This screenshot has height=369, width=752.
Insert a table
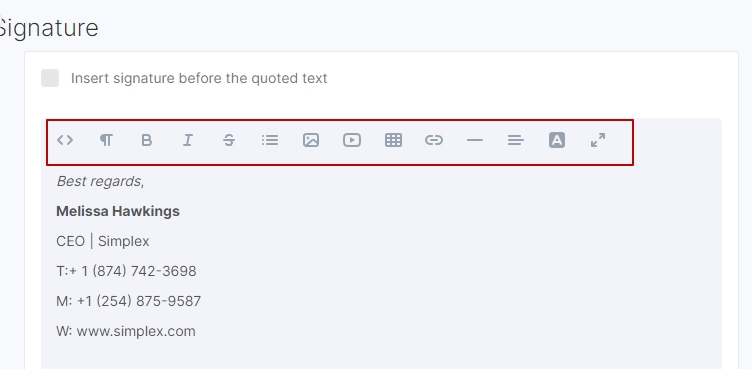point(393,140)
